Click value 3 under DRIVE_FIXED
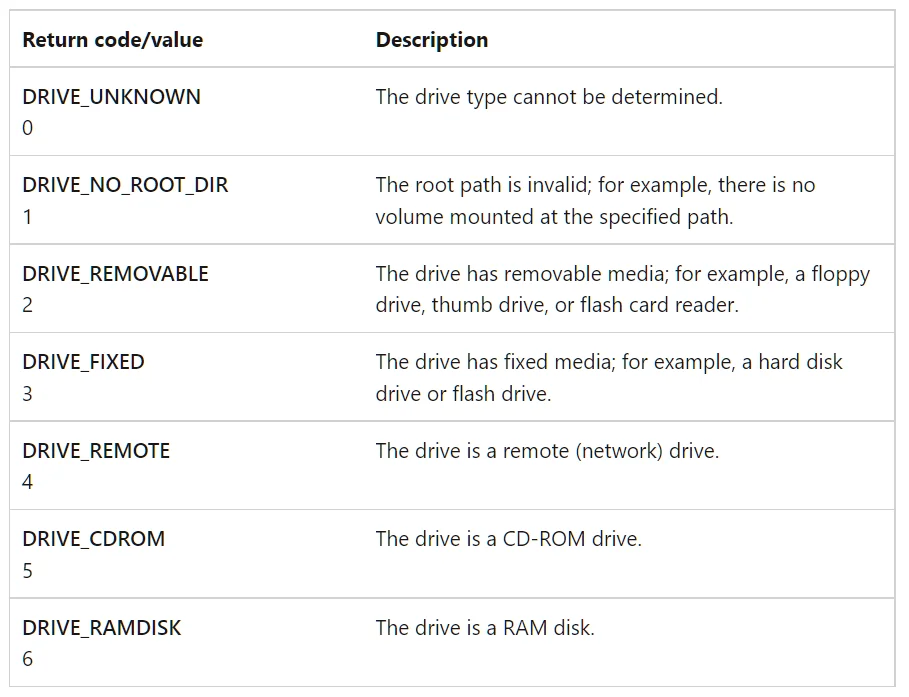 point(27,394)
